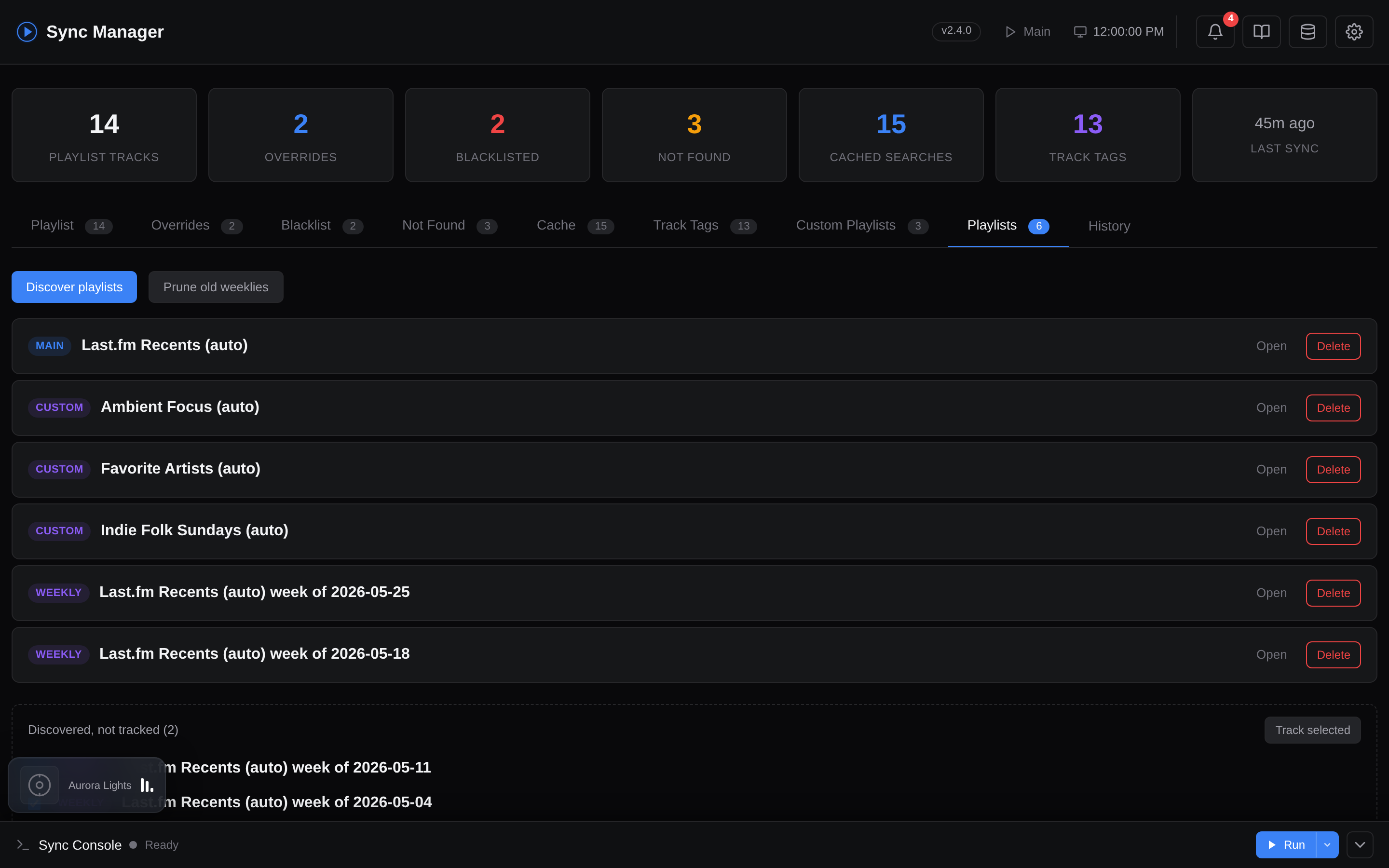Click the Aurora Lights album art icon
The width and height of the screenshot is (1389, 868).
point(40,785)
